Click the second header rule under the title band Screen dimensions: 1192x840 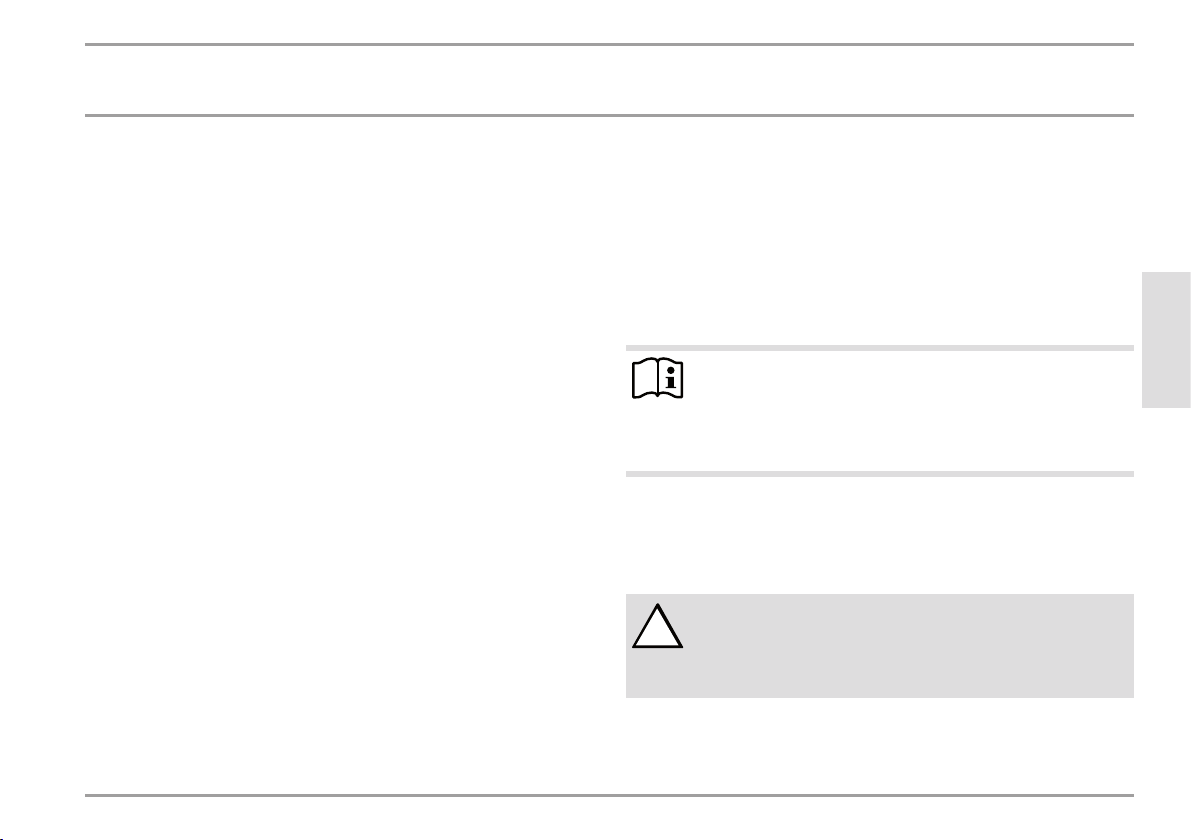[x=609, y=116]
